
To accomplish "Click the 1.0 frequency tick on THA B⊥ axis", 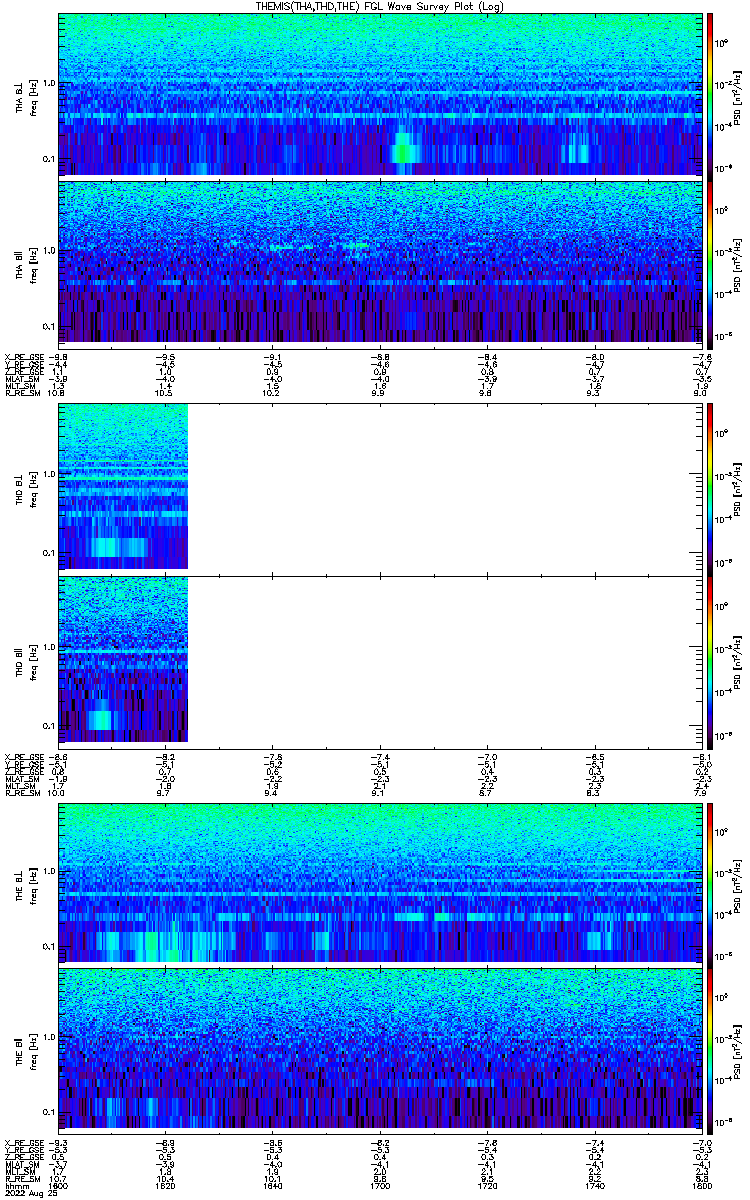I will [x=47, y=83].
